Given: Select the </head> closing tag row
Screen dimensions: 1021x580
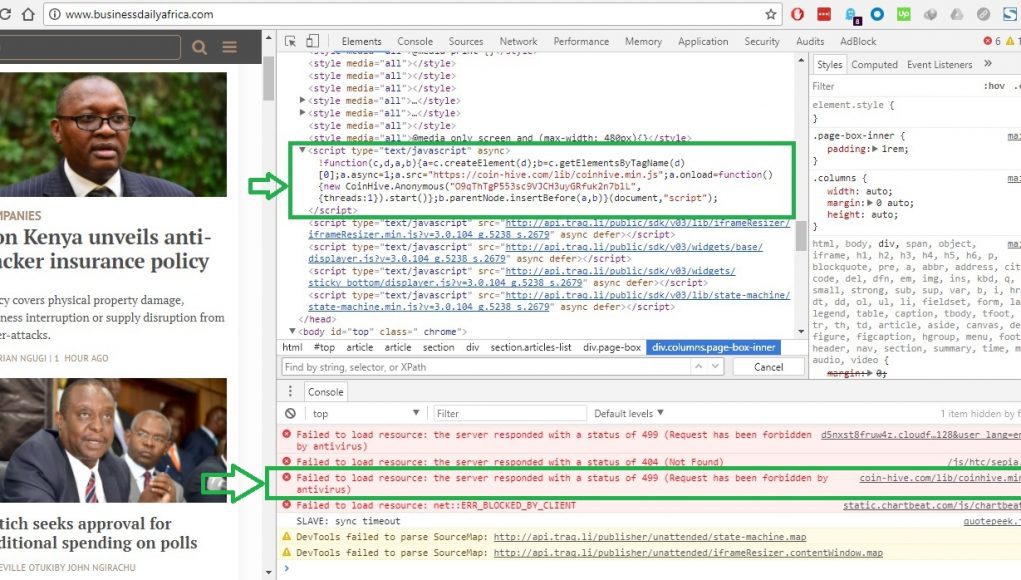Looking at the screenshot, I should tap(317, 319).
